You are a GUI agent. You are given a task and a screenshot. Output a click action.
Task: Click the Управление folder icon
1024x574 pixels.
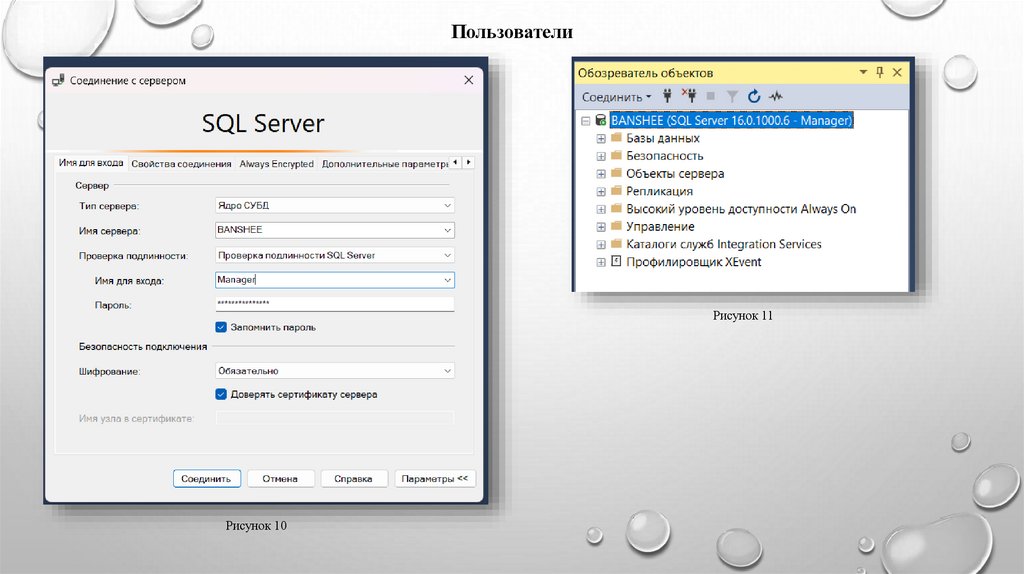(616, 226)
